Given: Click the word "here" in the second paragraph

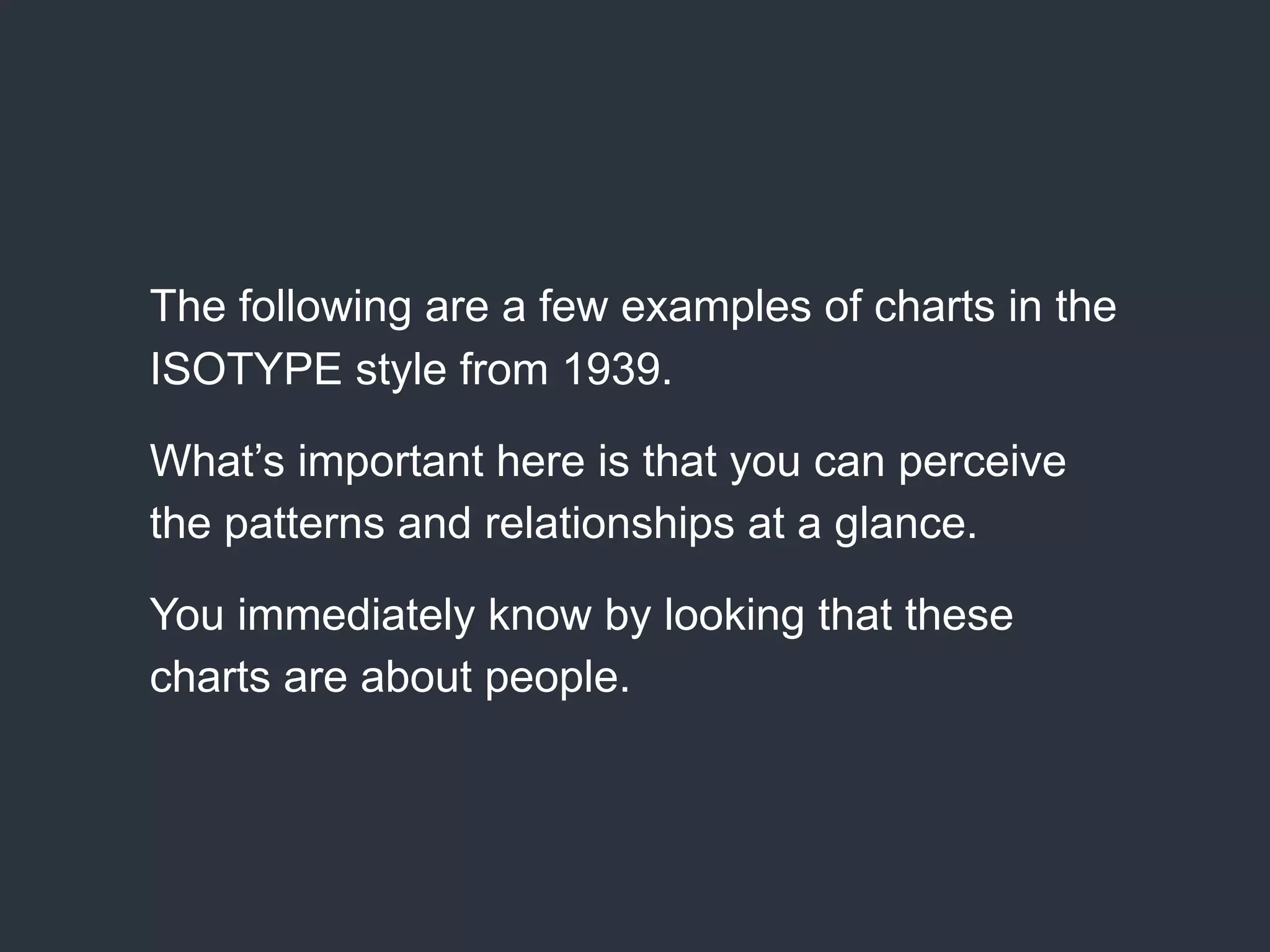Looking at the screenshot, I should click(x=541, y=462).
